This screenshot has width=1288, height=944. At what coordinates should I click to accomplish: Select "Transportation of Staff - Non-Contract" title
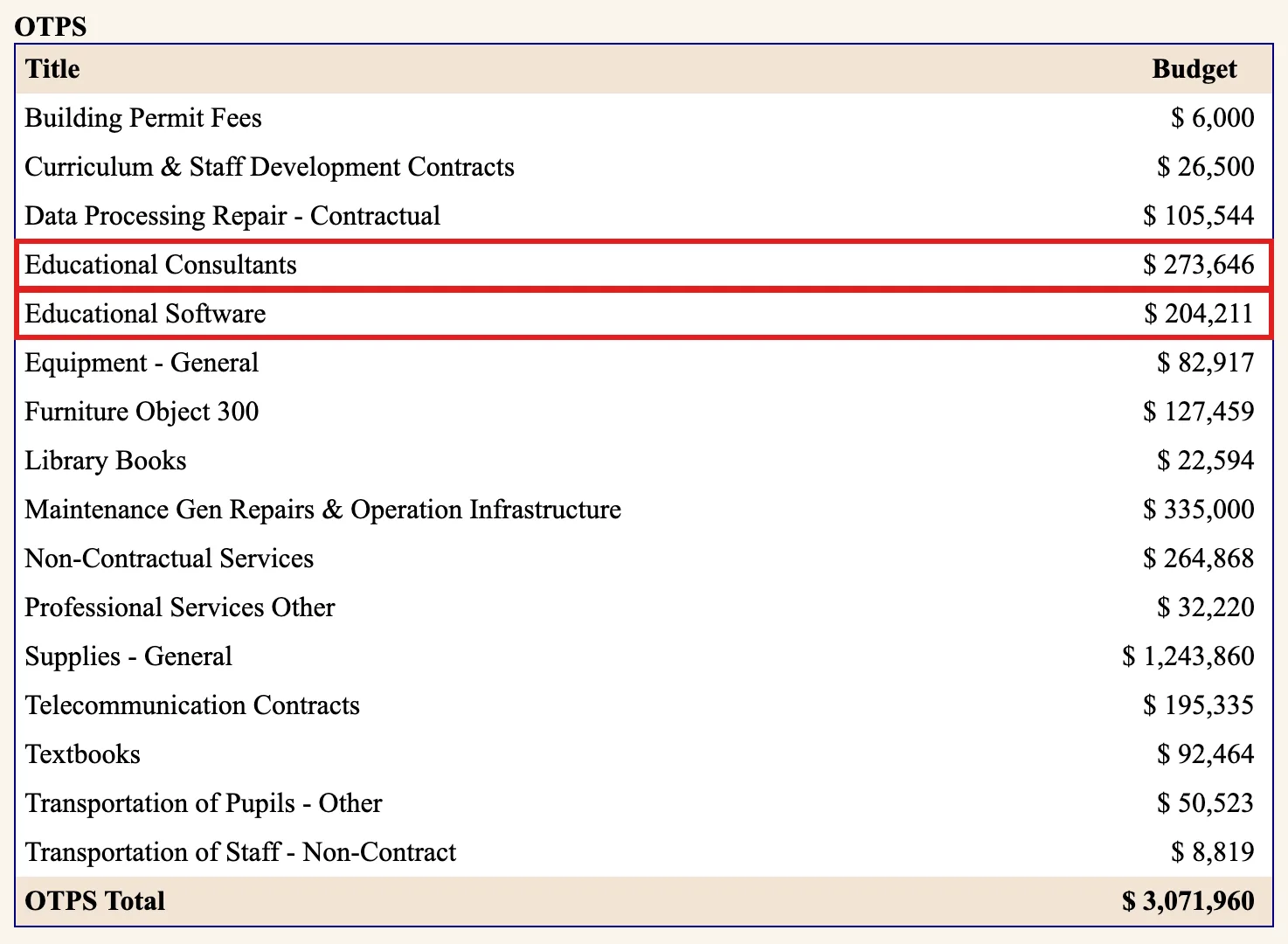point(240,852)
